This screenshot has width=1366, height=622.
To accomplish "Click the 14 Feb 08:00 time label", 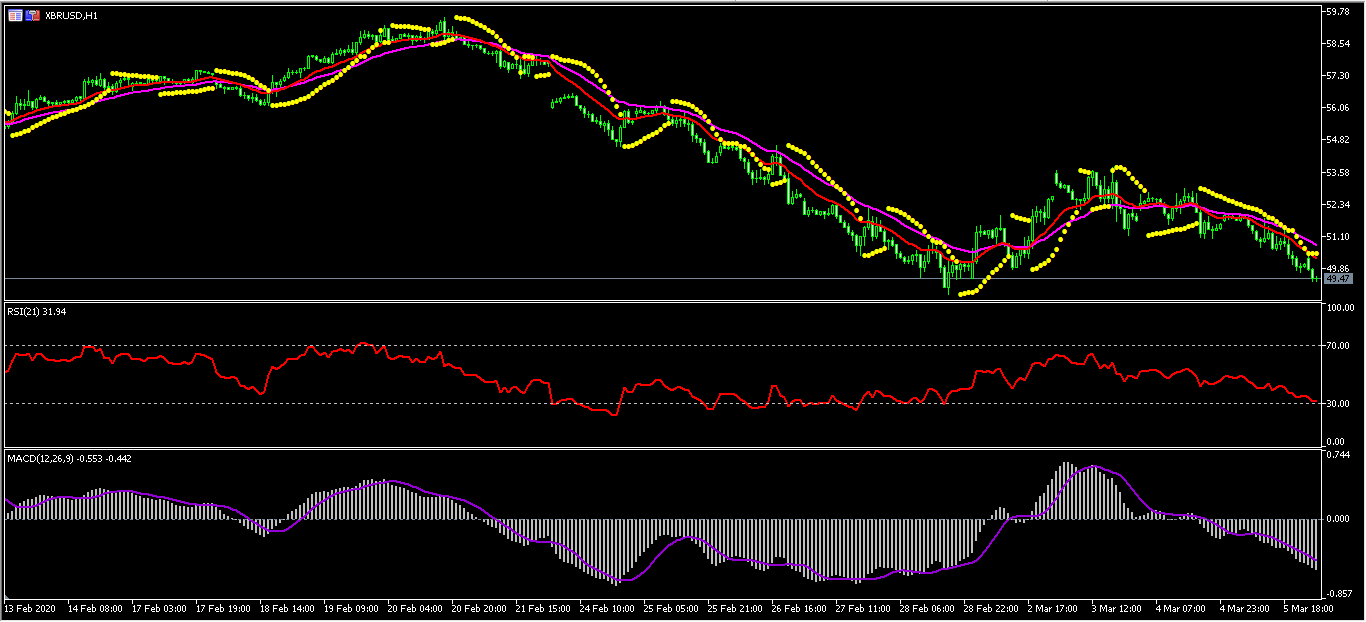I will point(95,608).
